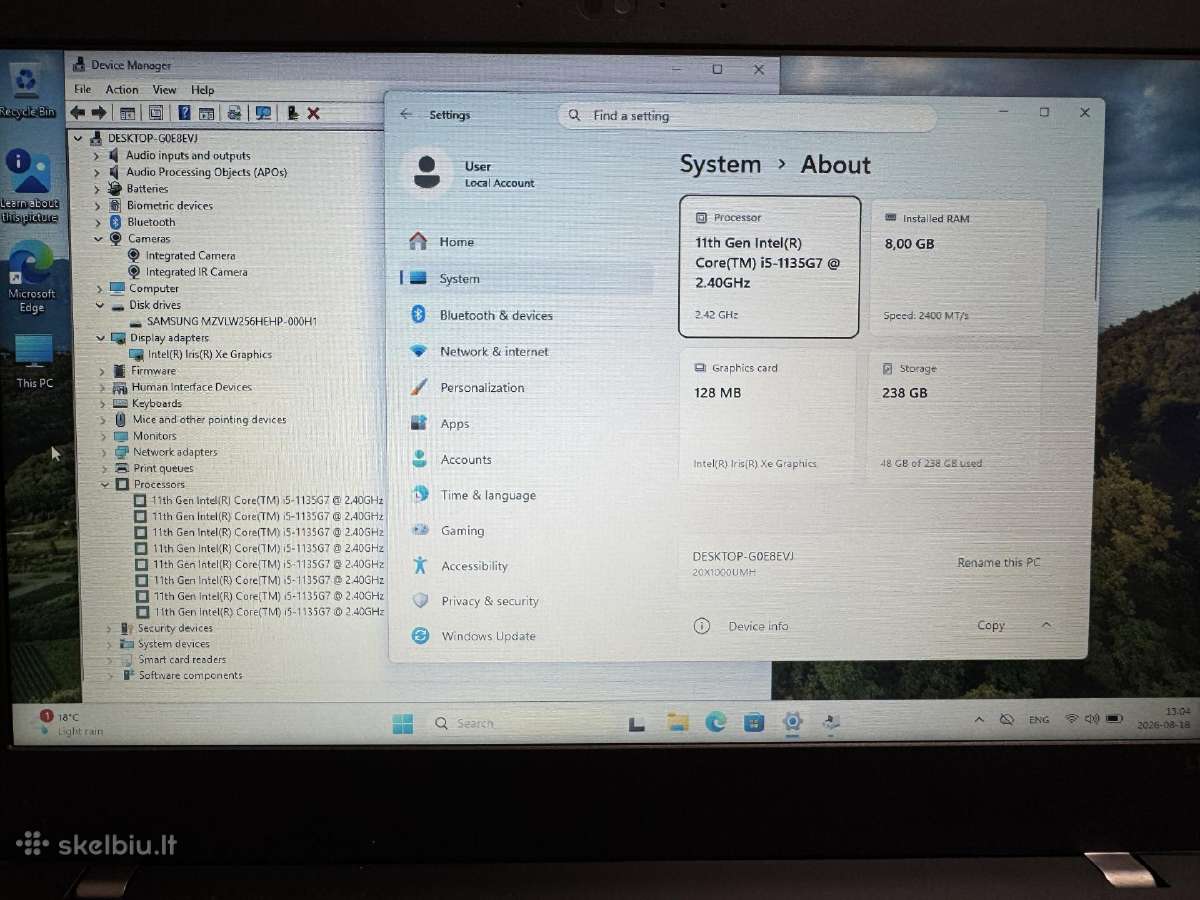1200x900 pixels.
Task: Select This PC desktop icon
Action: tap(34, 361)
